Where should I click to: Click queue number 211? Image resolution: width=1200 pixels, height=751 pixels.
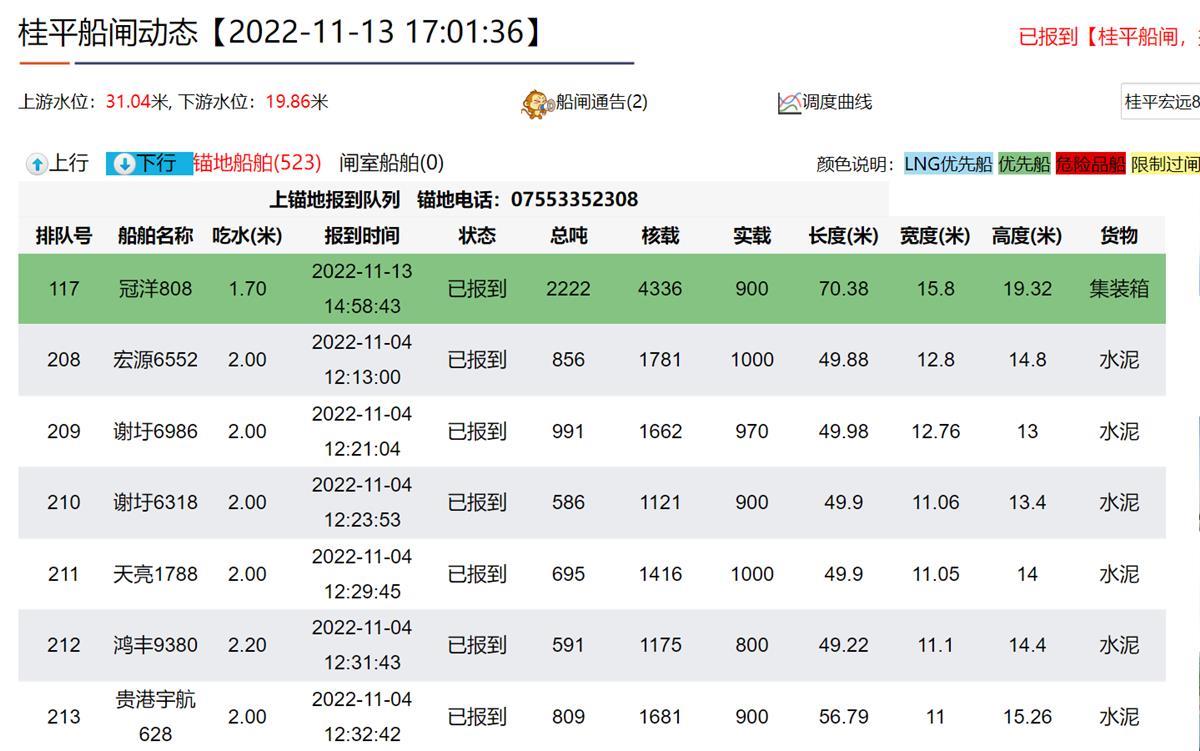(x=64, y=575)
